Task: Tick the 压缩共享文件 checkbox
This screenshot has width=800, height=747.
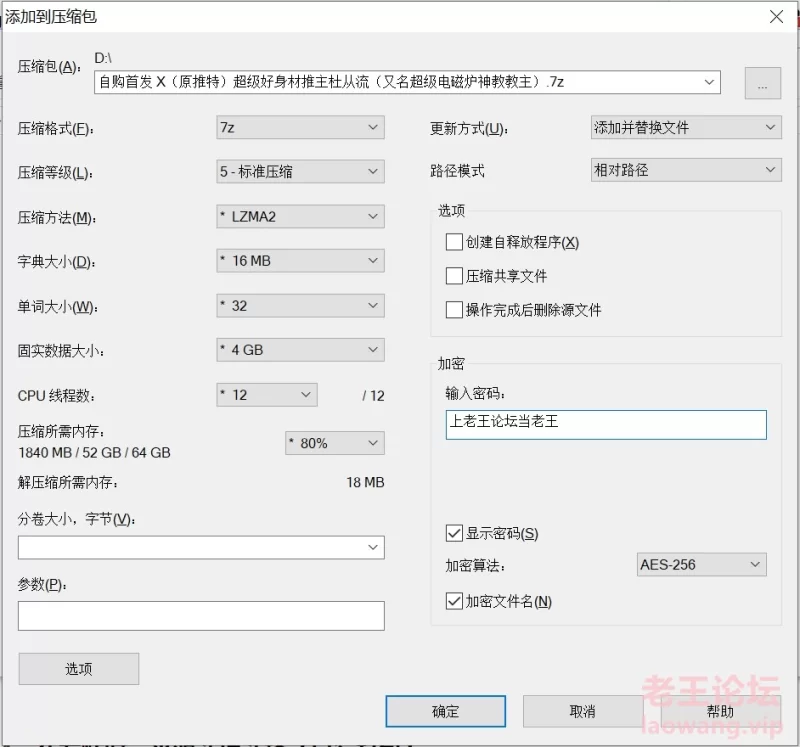Action: (455, 276)
